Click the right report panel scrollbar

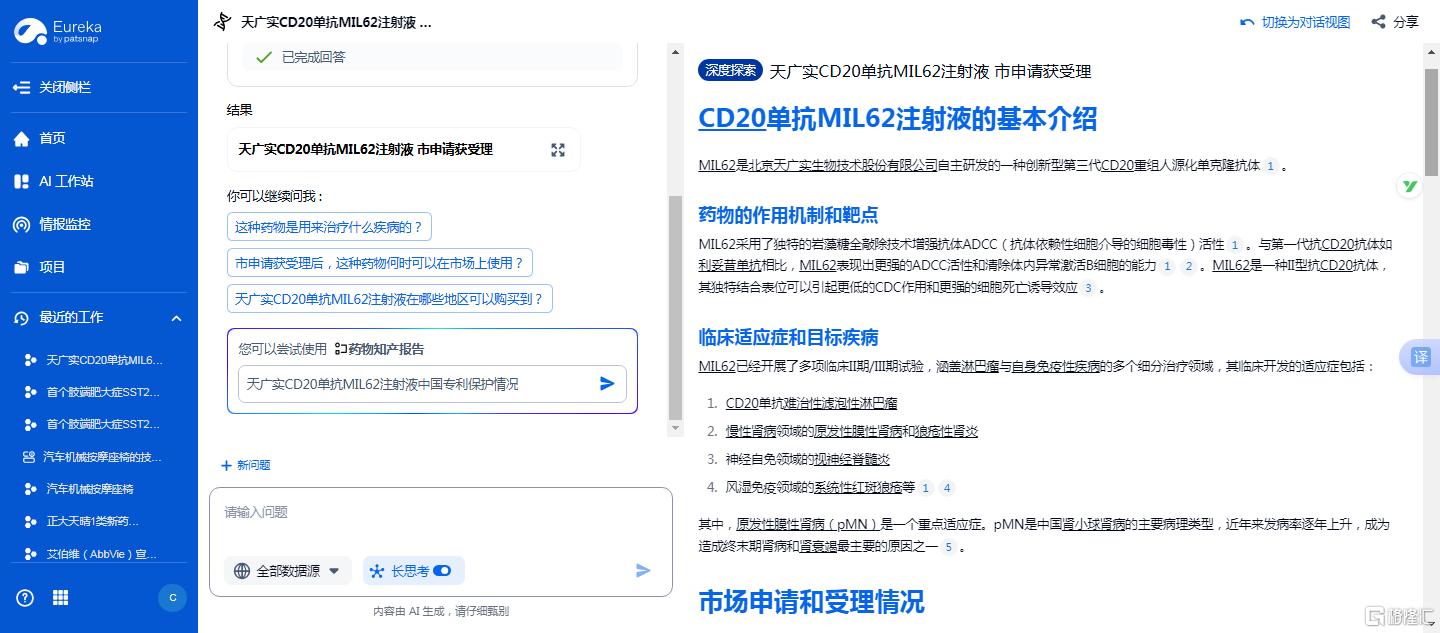pyautogui.click(x=1431, y=120)
